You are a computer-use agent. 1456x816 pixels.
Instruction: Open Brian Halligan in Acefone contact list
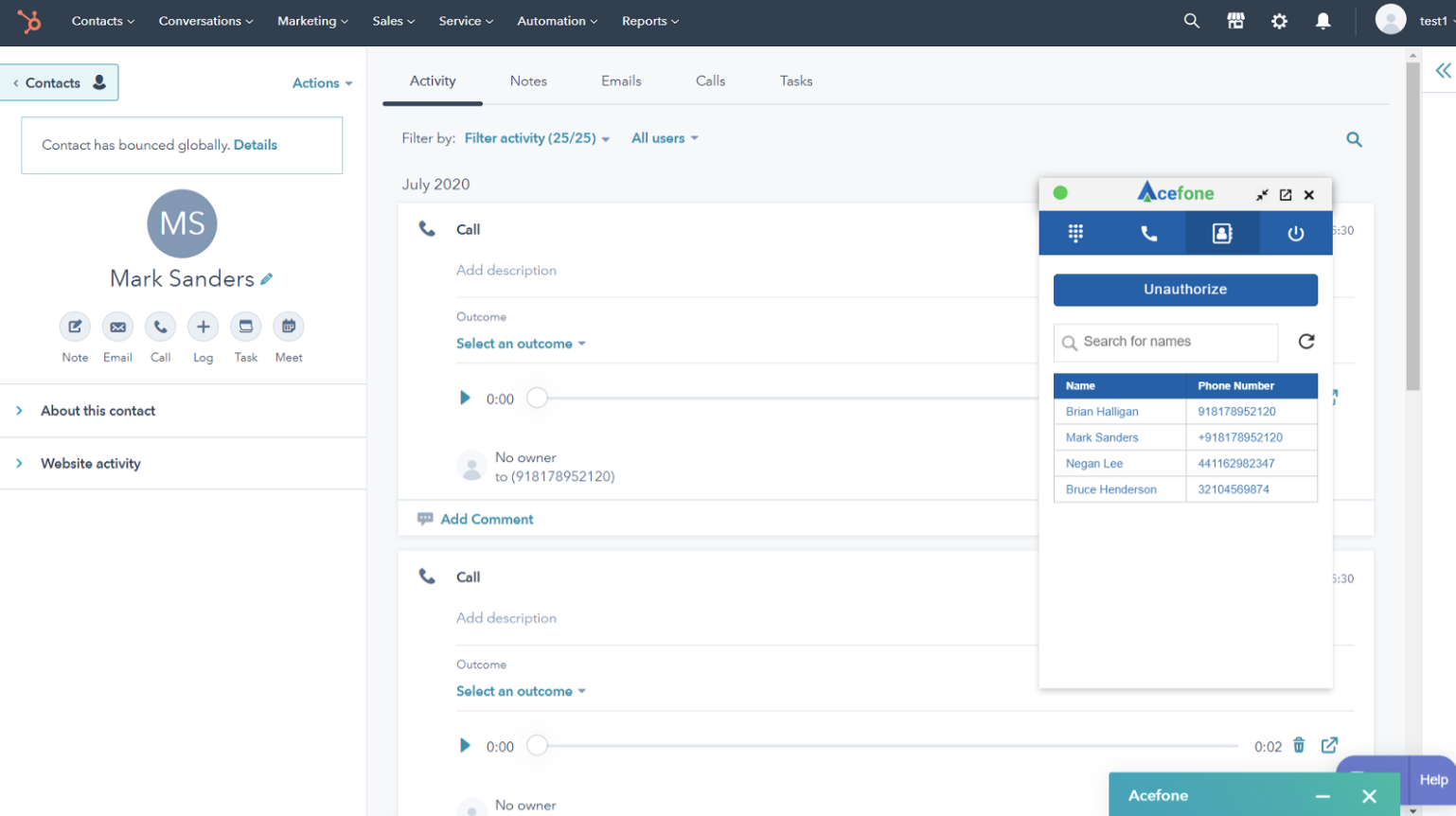point(1102,412)
